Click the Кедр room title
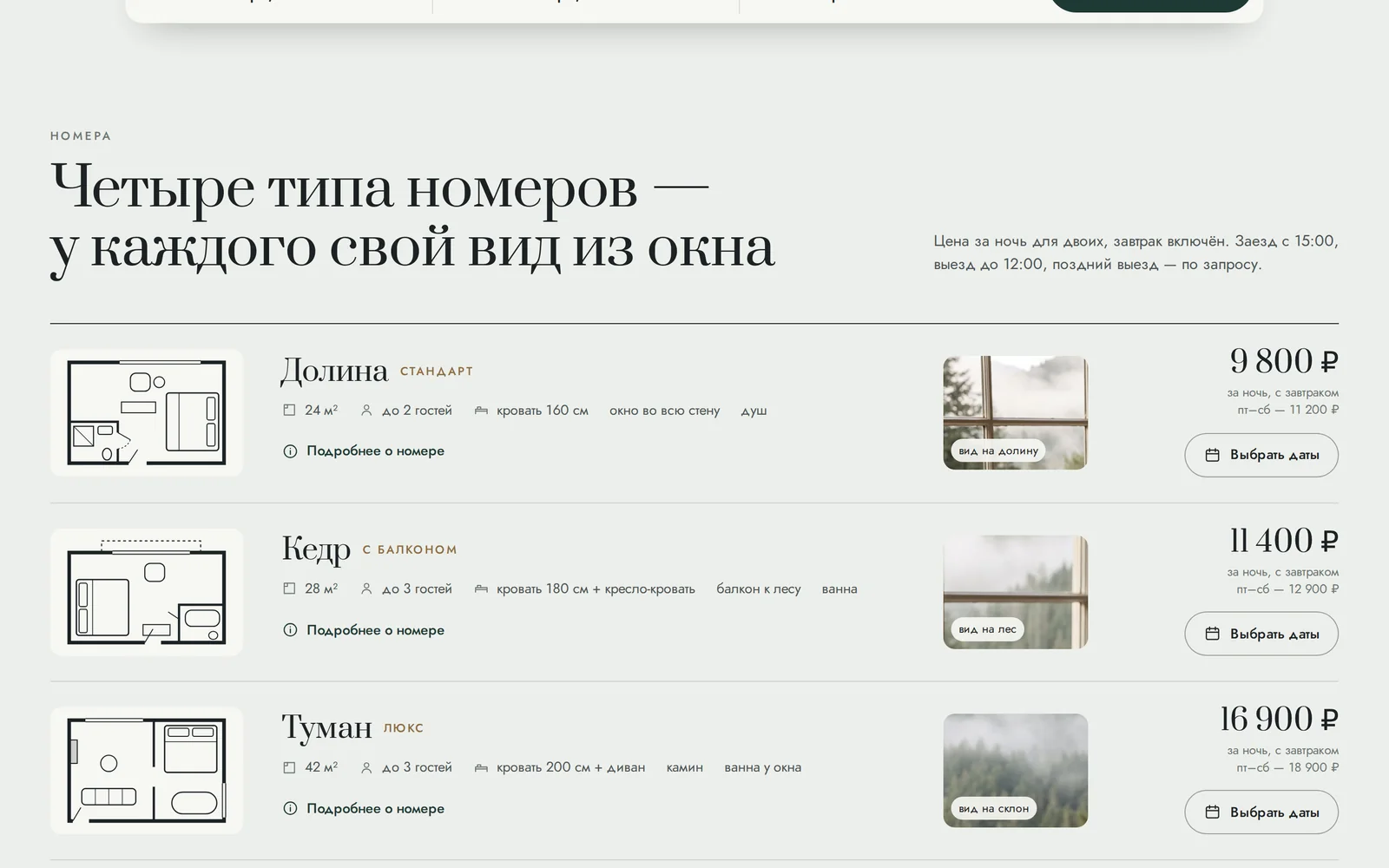1389x868 pixels. (x=316, y=549)
